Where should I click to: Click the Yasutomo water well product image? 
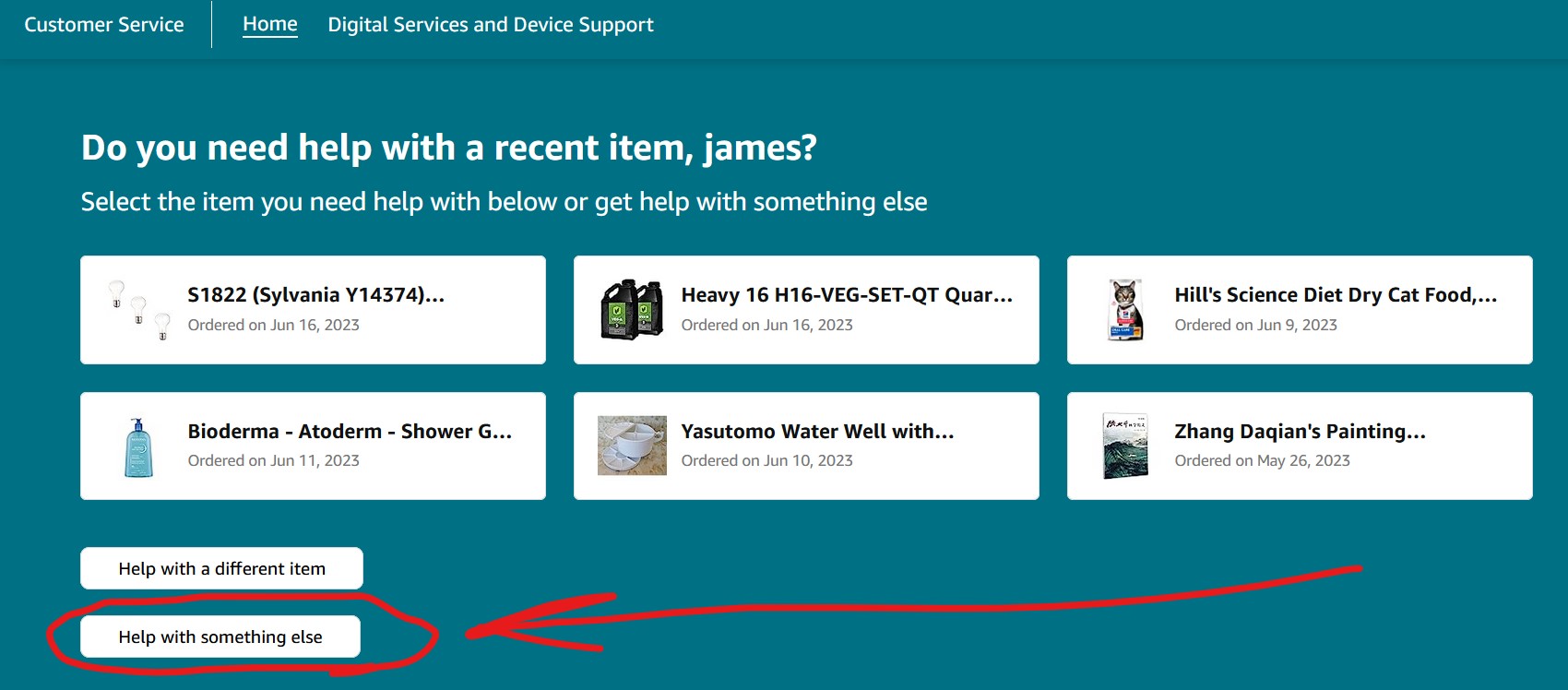(x=632, y=446)
